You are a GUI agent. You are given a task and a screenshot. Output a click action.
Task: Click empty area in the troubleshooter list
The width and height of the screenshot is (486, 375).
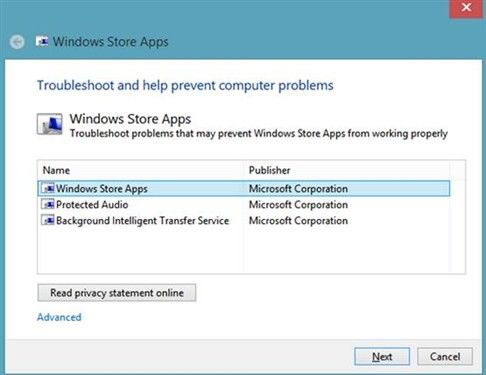tap(244, 252)
